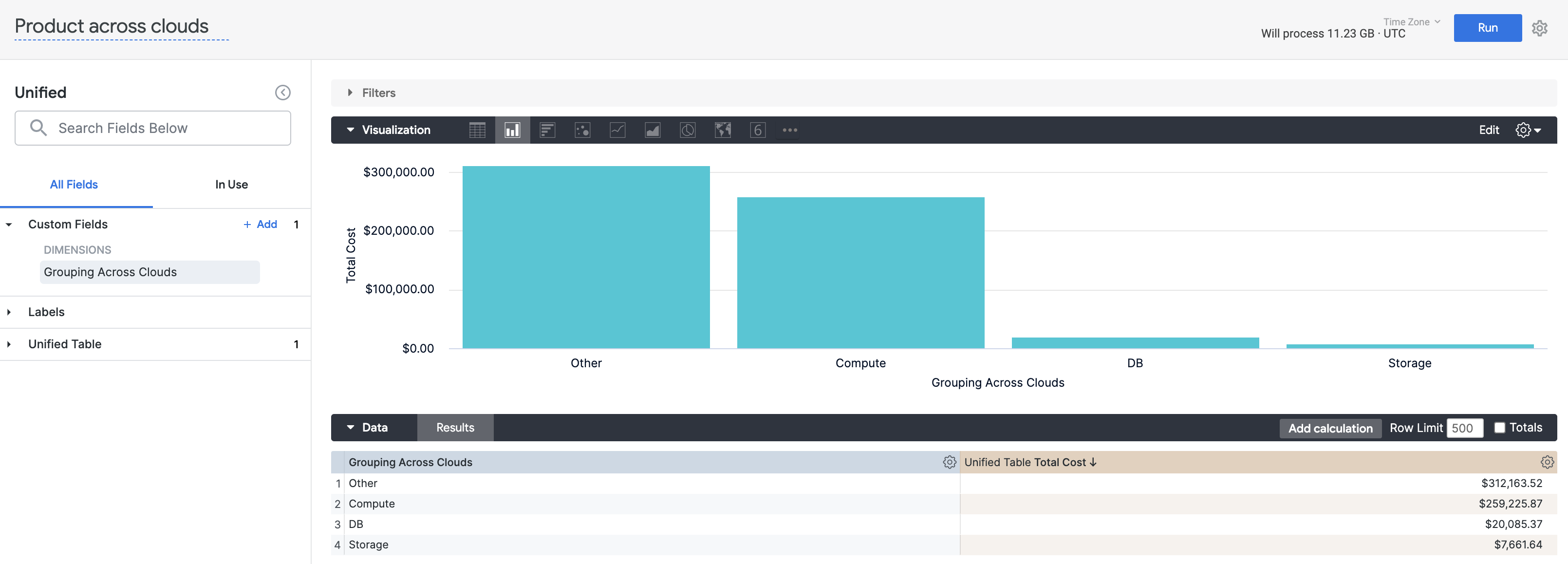The height and width of the screenshot is (564, 1568).
Task: Select the single value visualization icon
Action: pos(757,130)
